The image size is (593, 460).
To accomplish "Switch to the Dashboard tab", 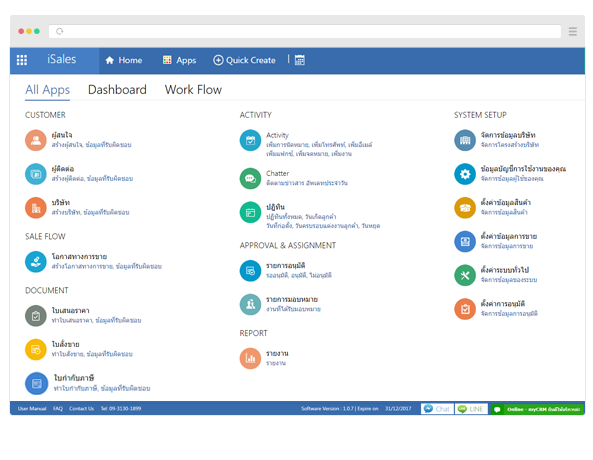I will (117, 90).
